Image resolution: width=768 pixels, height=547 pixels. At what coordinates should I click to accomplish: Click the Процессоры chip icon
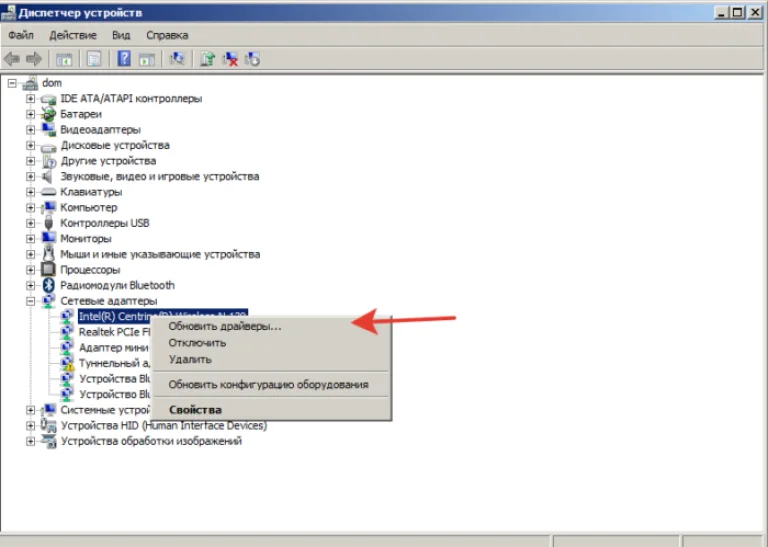point(48,270)
